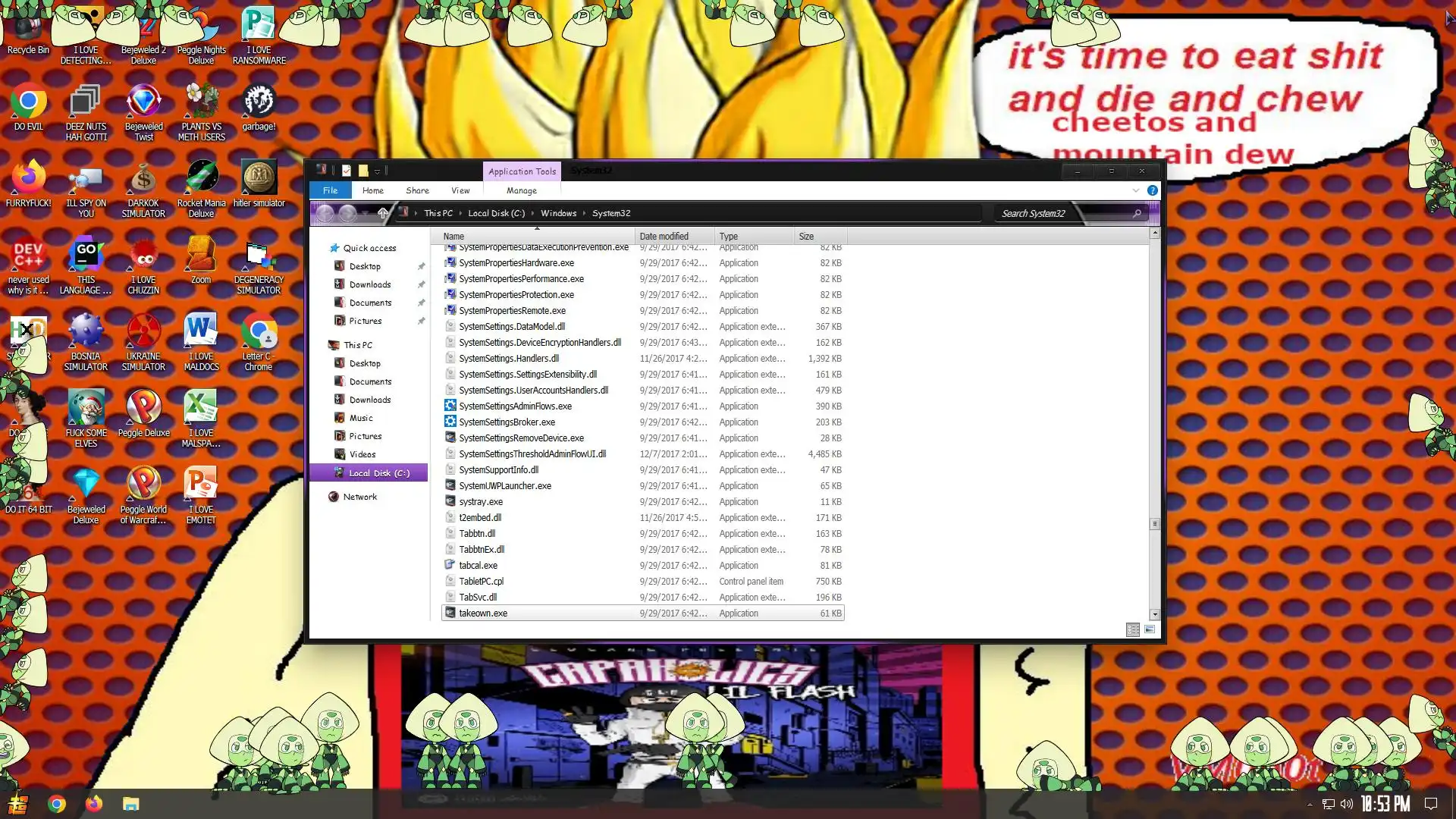1456x819 pixels.
Task: Click the volume speaker icon in system tray
Action: (x=1346, y=804)
